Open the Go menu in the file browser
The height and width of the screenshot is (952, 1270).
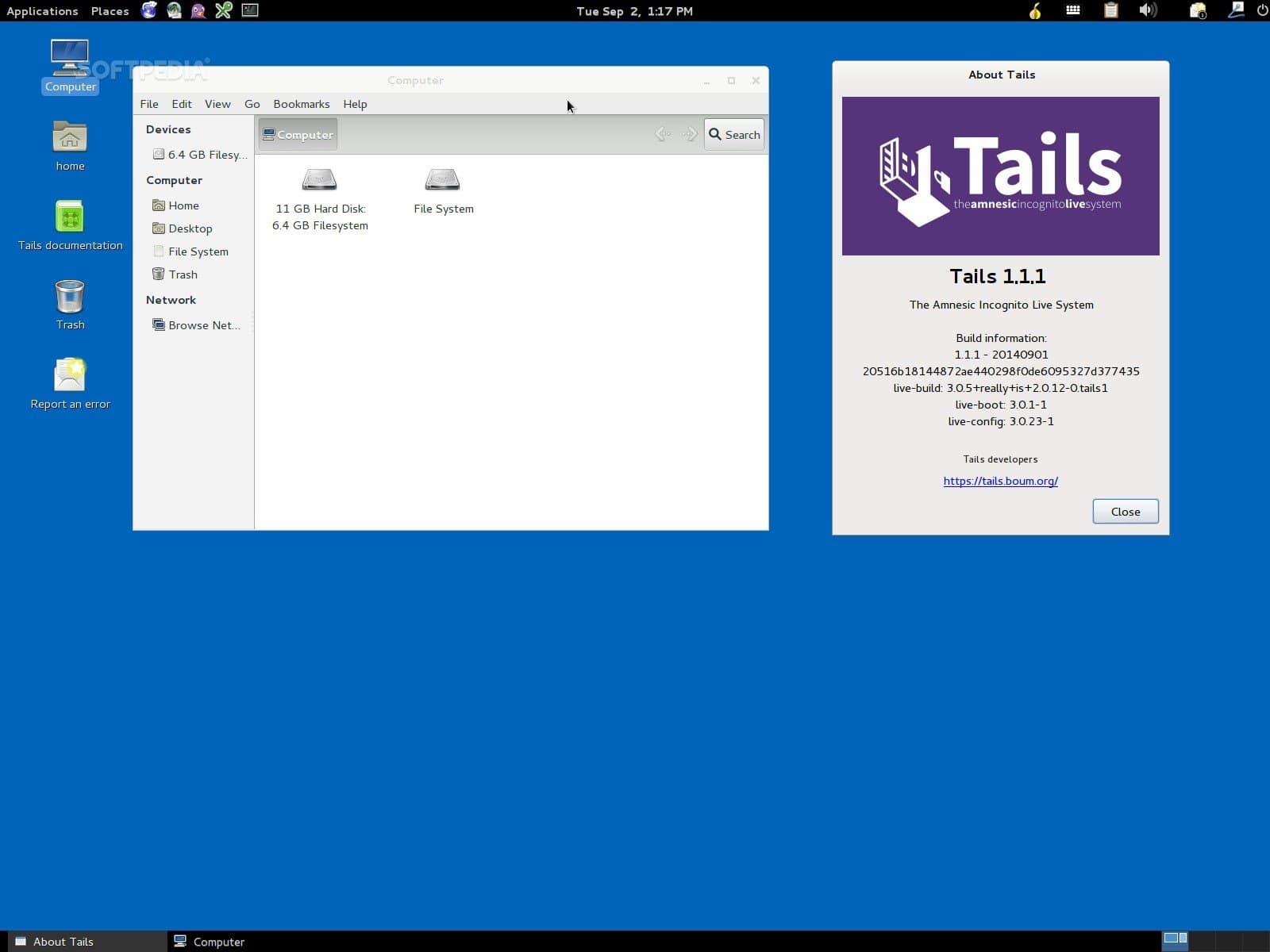click(x=252, y=104)
